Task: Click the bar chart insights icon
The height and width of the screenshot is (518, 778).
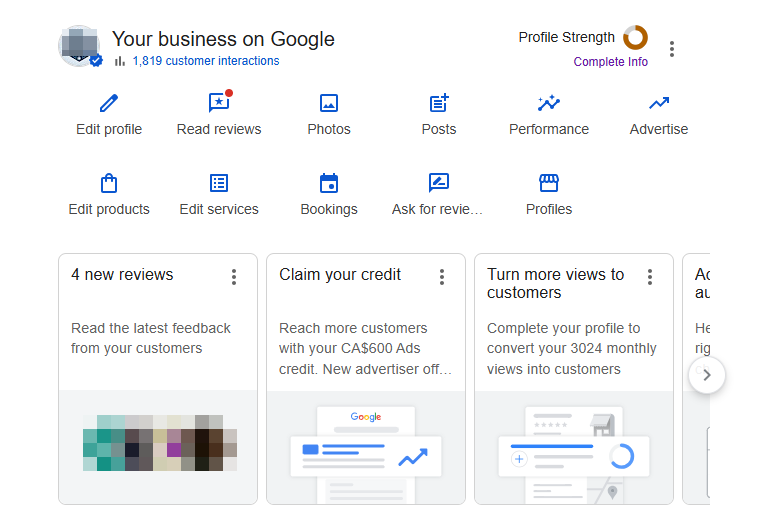Action: click(120, 61)
